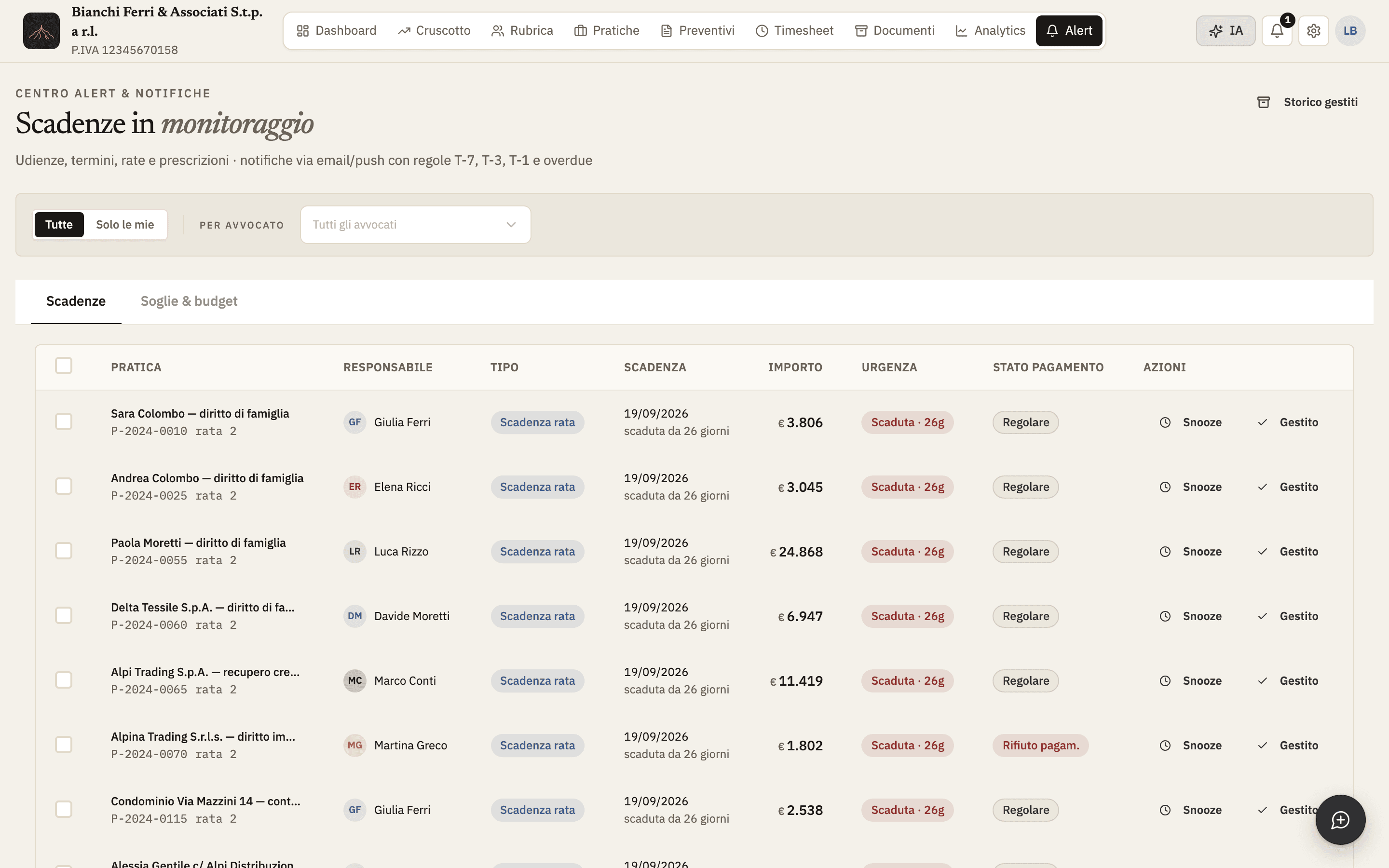Viewport: 1389px width, 868px height.
Task: Click amount € 11.419
Action: (x=796, y=681)
